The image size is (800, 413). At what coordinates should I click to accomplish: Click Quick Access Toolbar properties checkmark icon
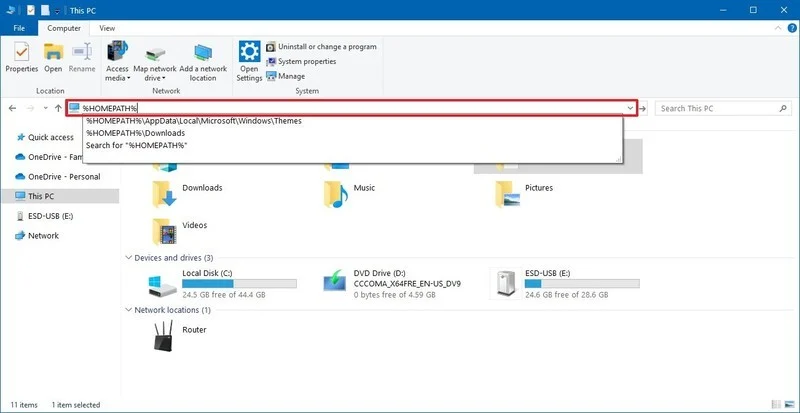pos(31,10)
